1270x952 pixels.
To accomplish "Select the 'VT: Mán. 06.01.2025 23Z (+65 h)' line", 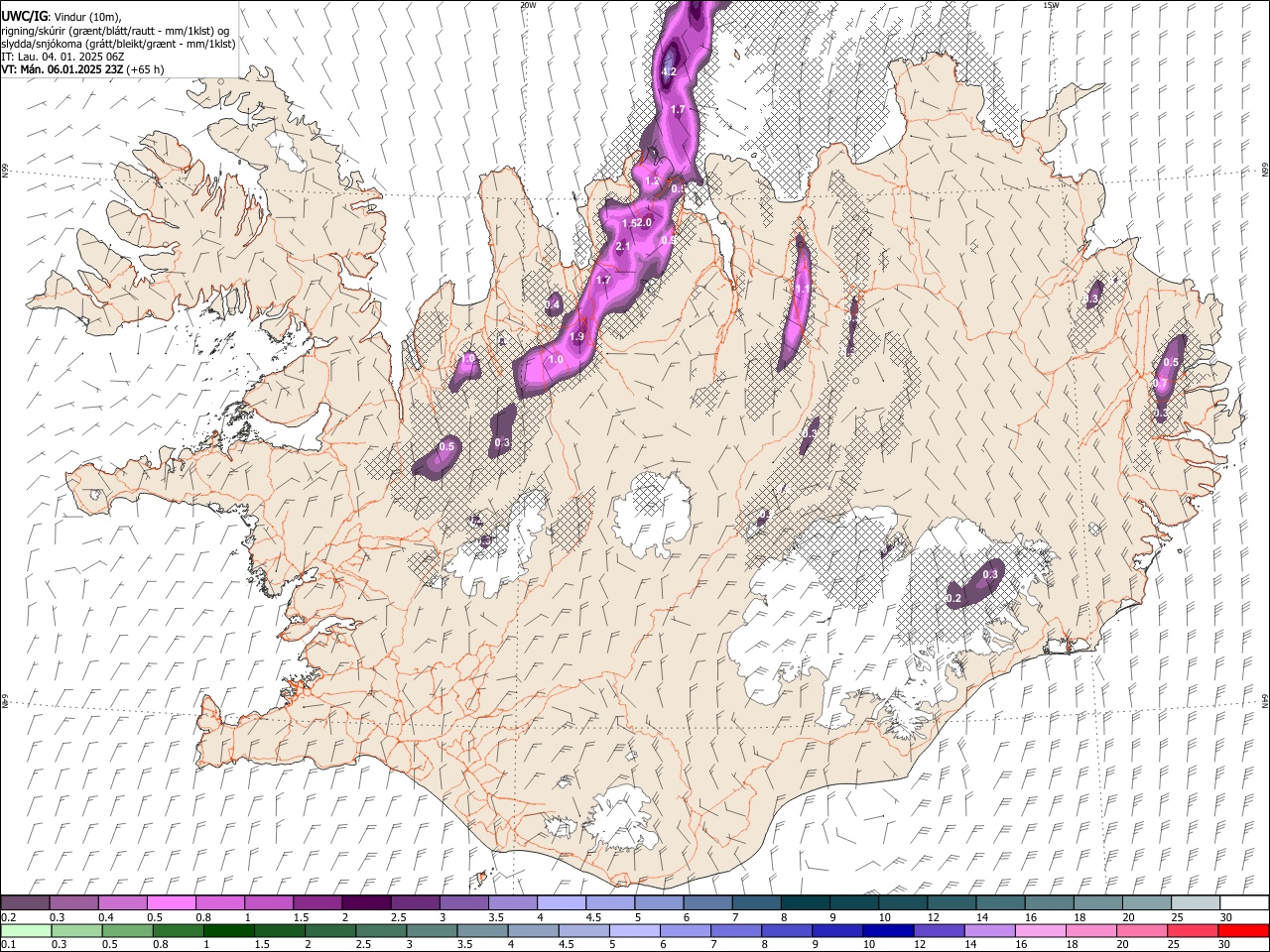I will pos(82,69).
